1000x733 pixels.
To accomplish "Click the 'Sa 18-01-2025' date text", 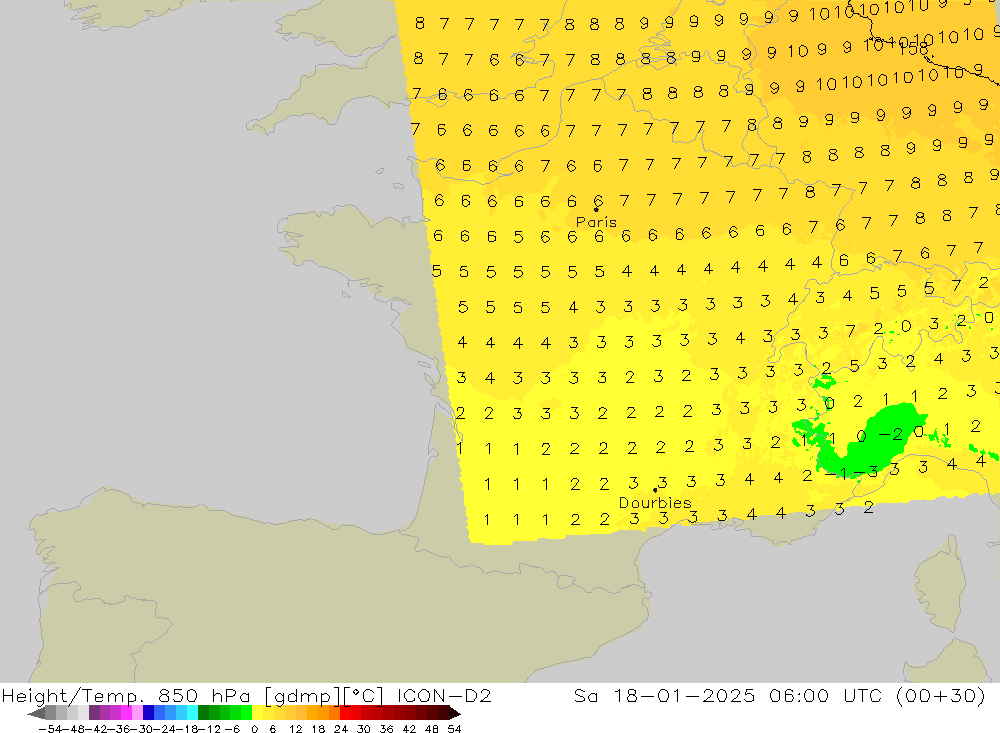I will pos(665,695).
